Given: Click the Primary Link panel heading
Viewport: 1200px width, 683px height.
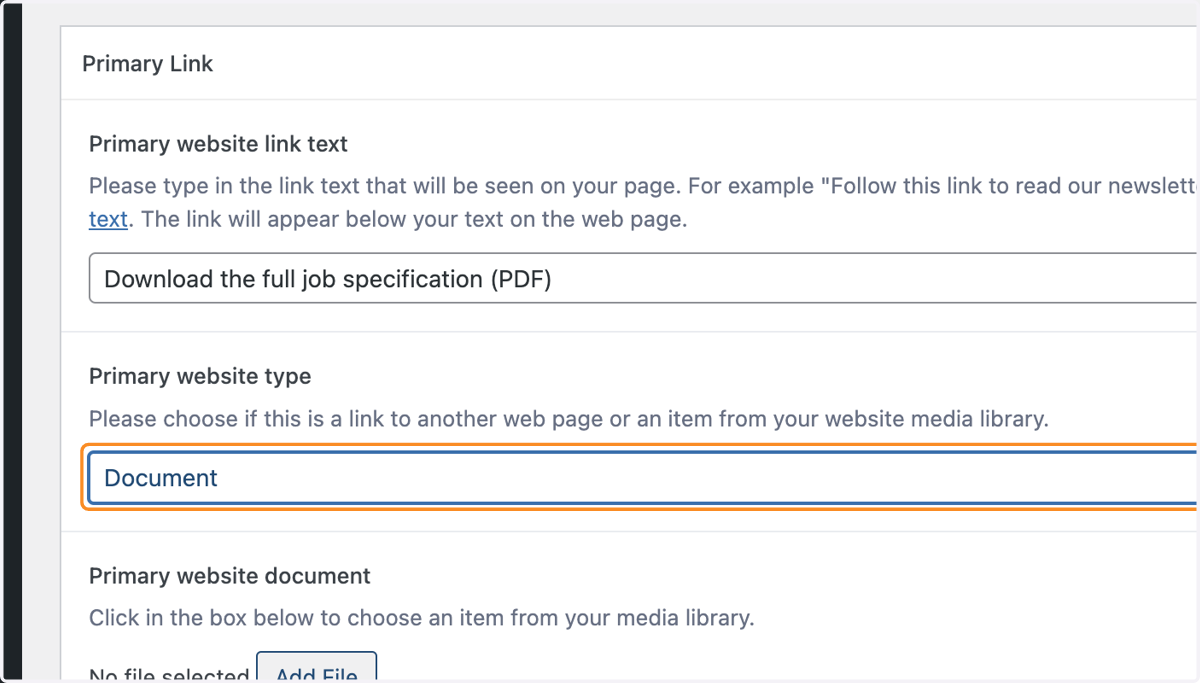Looking at the screenshot, I should [148, 63].
